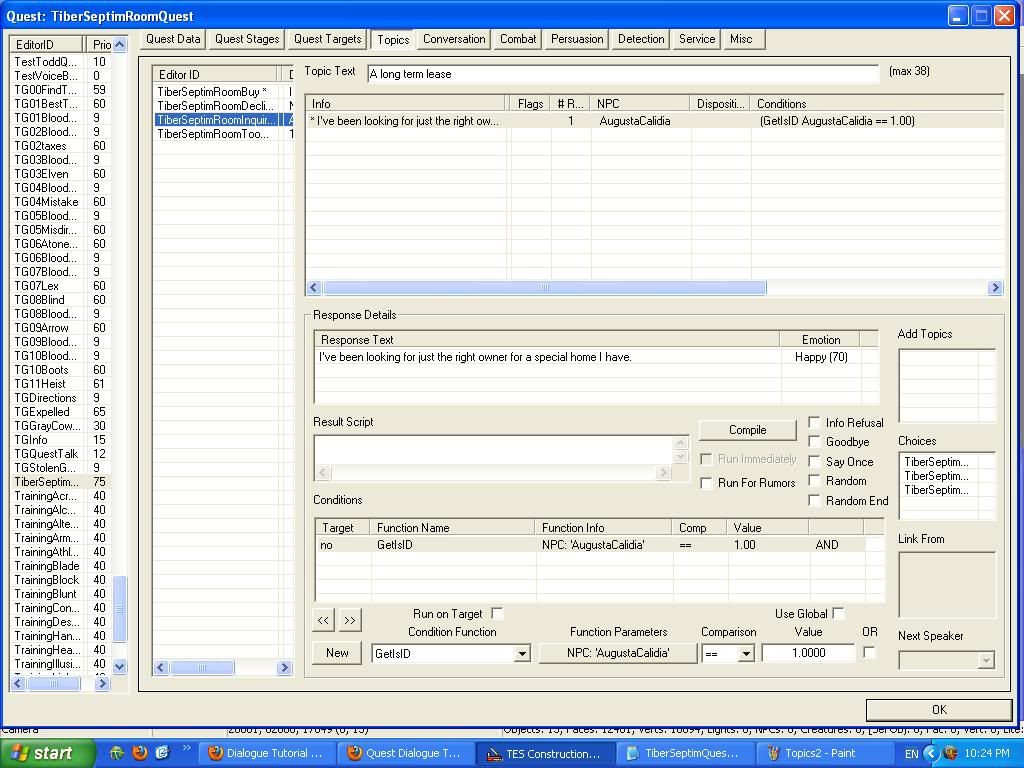Open the Persuasion tab
Screen dimensions: 1024x768
point(577,39)
